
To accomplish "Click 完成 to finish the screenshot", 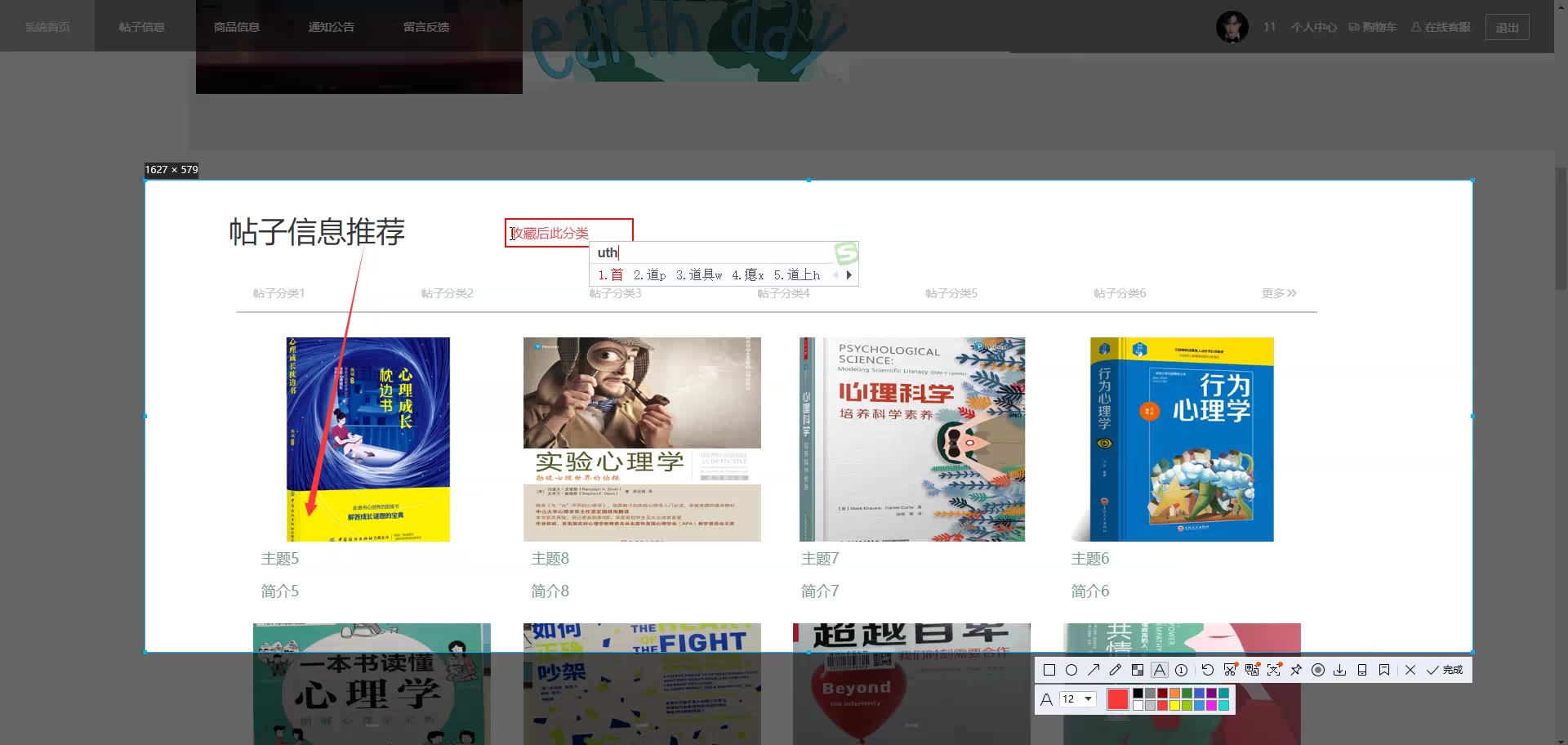I will pyautogui.click(x=1445, y=670).
